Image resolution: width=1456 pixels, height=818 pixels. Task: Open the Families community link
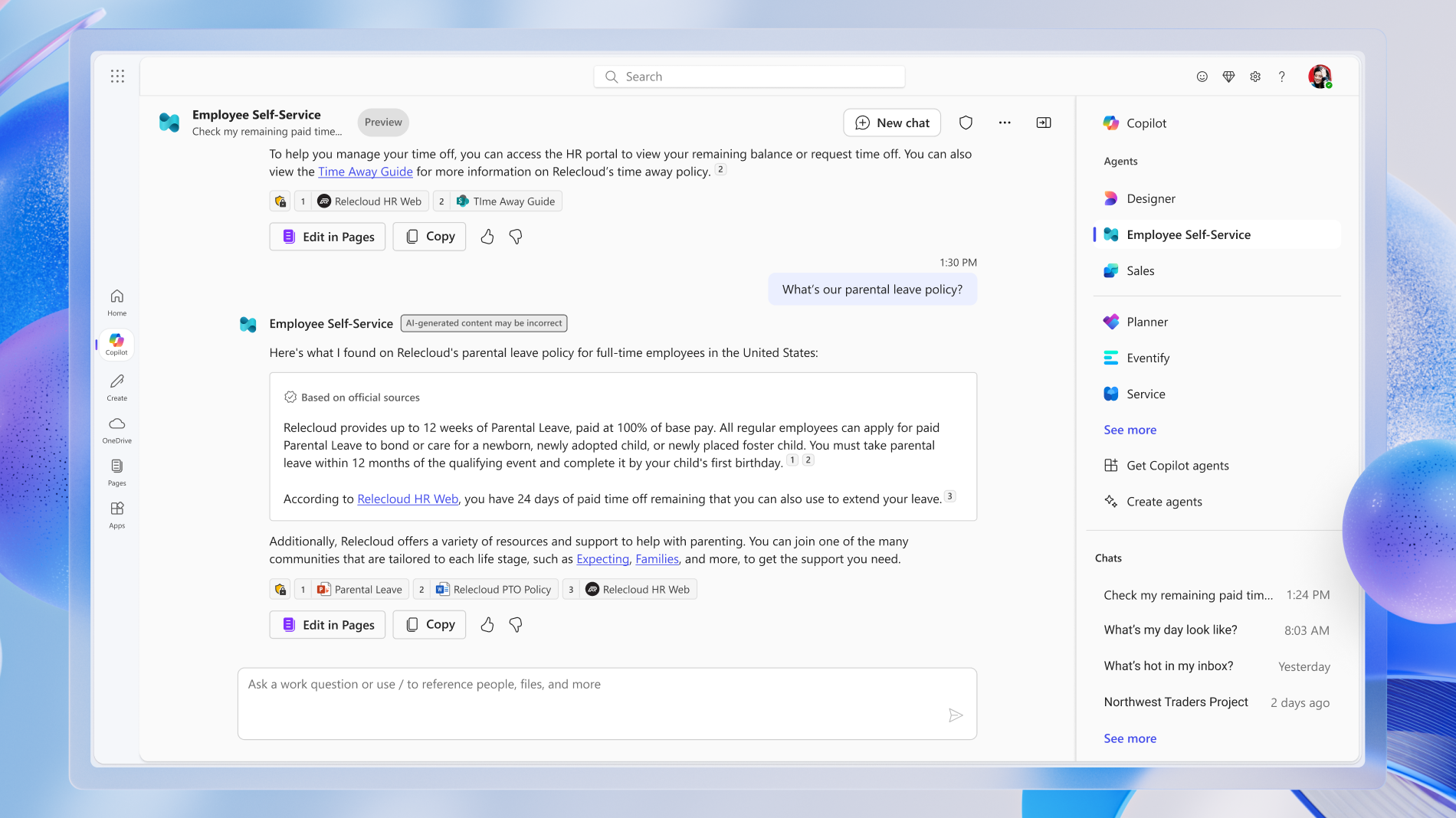coord(657,559)
